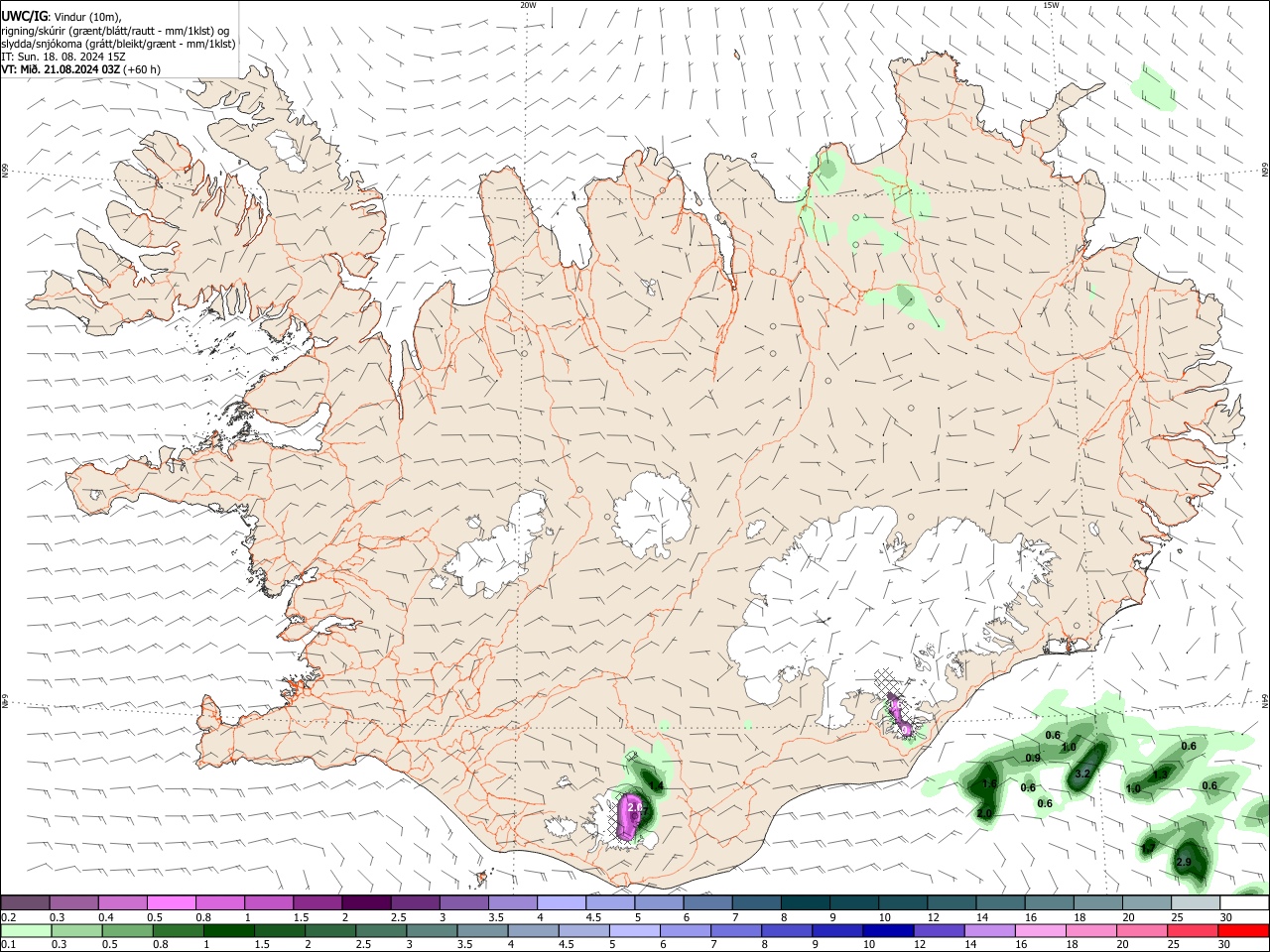The image size is (1270, 952).
Task: Click the "1.6" rainfall value
Action: [989, 783]
